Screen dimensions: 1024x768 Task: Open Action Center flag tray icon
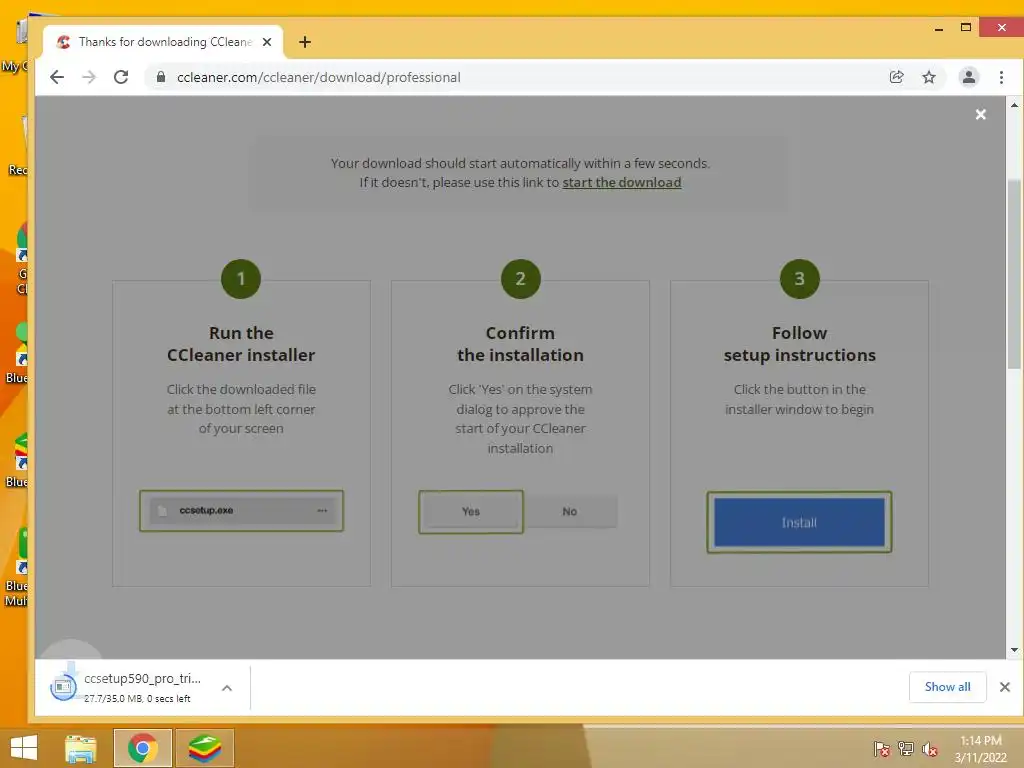(882, 749)
